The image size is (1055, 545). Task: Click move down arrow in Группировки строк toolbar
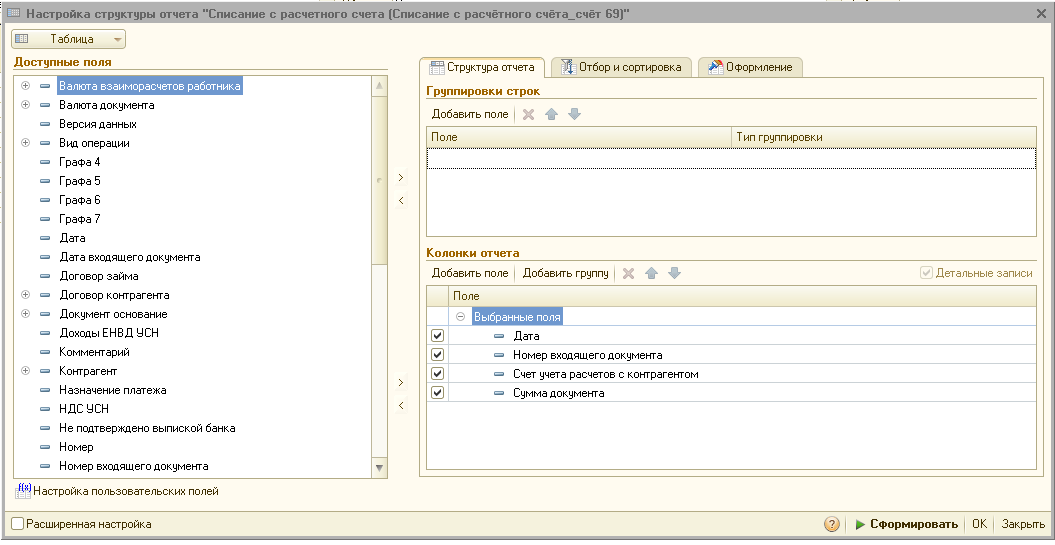click(x=574, y=114)
